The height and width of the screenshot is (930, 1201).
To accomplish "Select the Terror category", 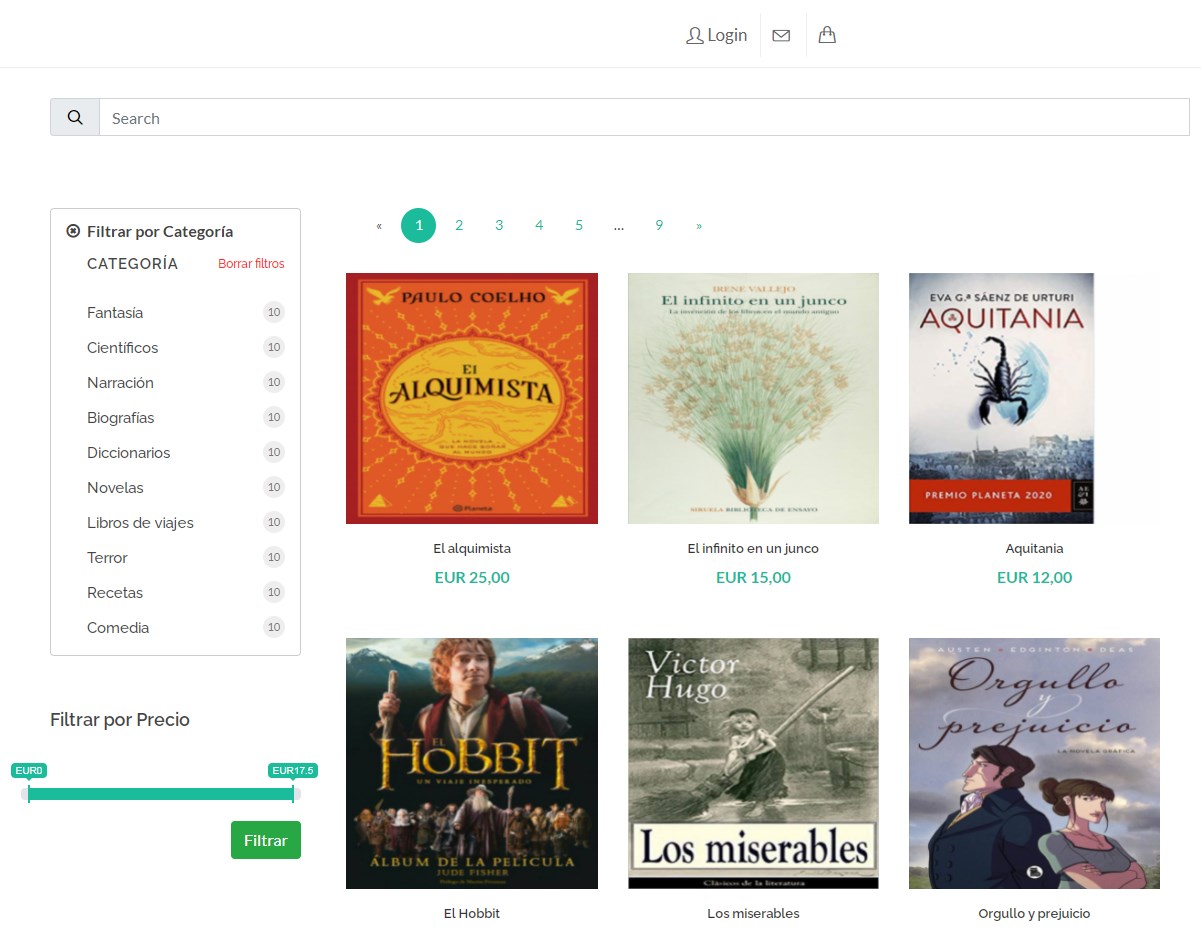I will (107, 558).
